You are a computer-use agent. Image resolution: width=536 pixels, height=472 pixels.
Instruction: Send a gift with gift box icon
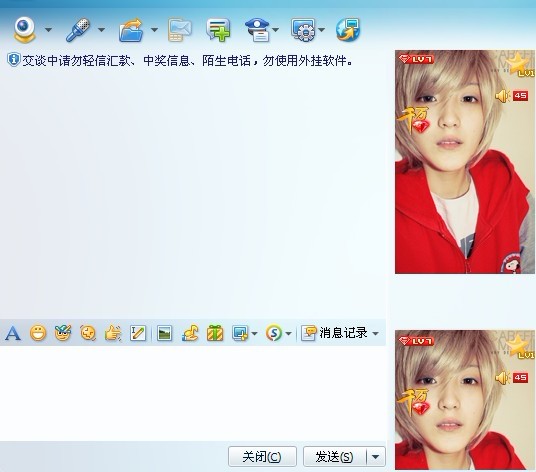click(x=215, y=333)
